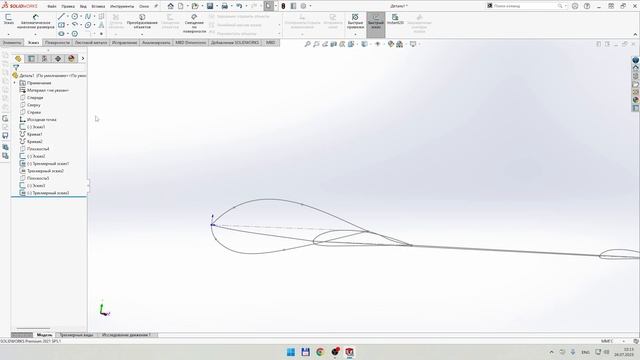Open the Трехмерные виды bottom tab

point(76,335)
